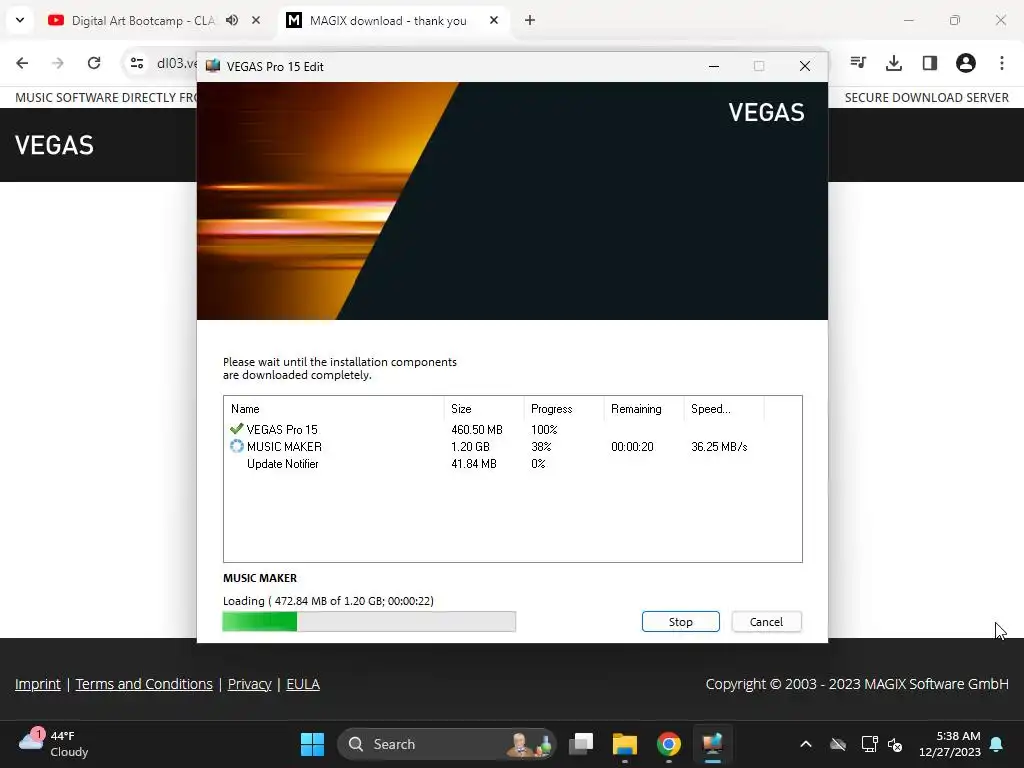Open the muted volume tray icon
Viewport: 1024px width, 768px height.
pos(895,744)
